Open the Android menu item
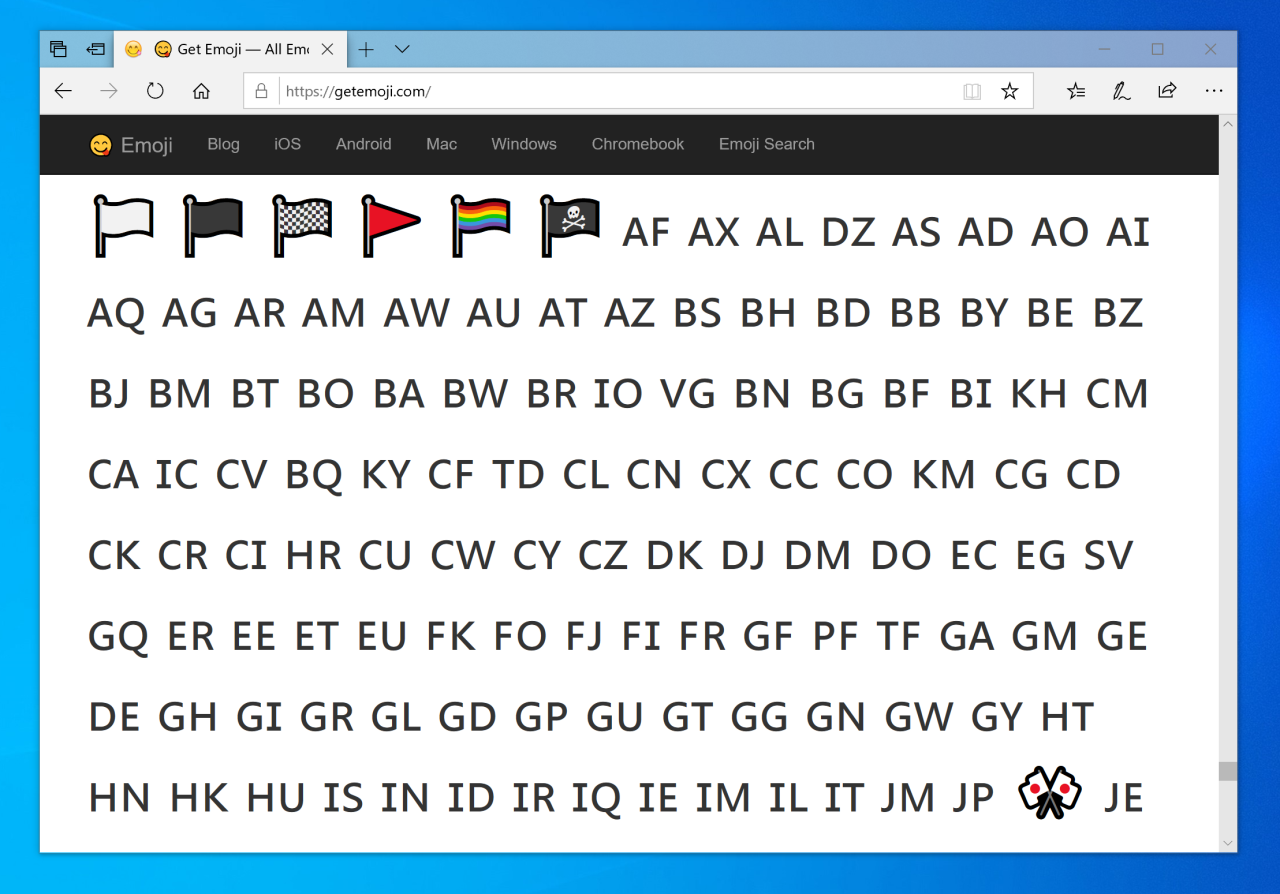Screen dimensions: 1280x894 (x=363, y=144)
